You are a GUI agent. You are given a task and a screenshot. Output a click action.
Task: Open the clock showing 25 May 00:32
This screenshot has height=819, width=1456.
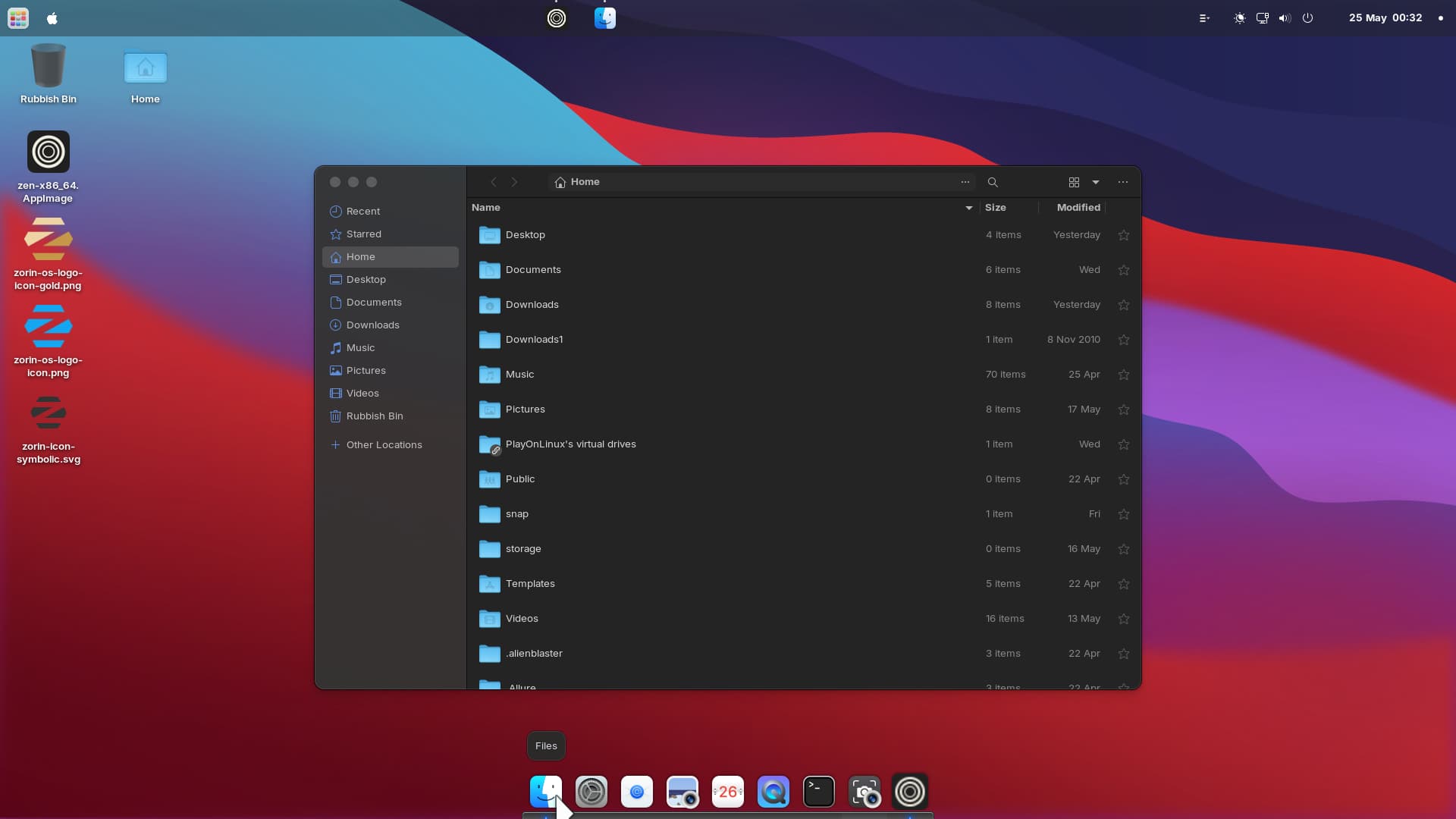click(x=1385, y=18)
